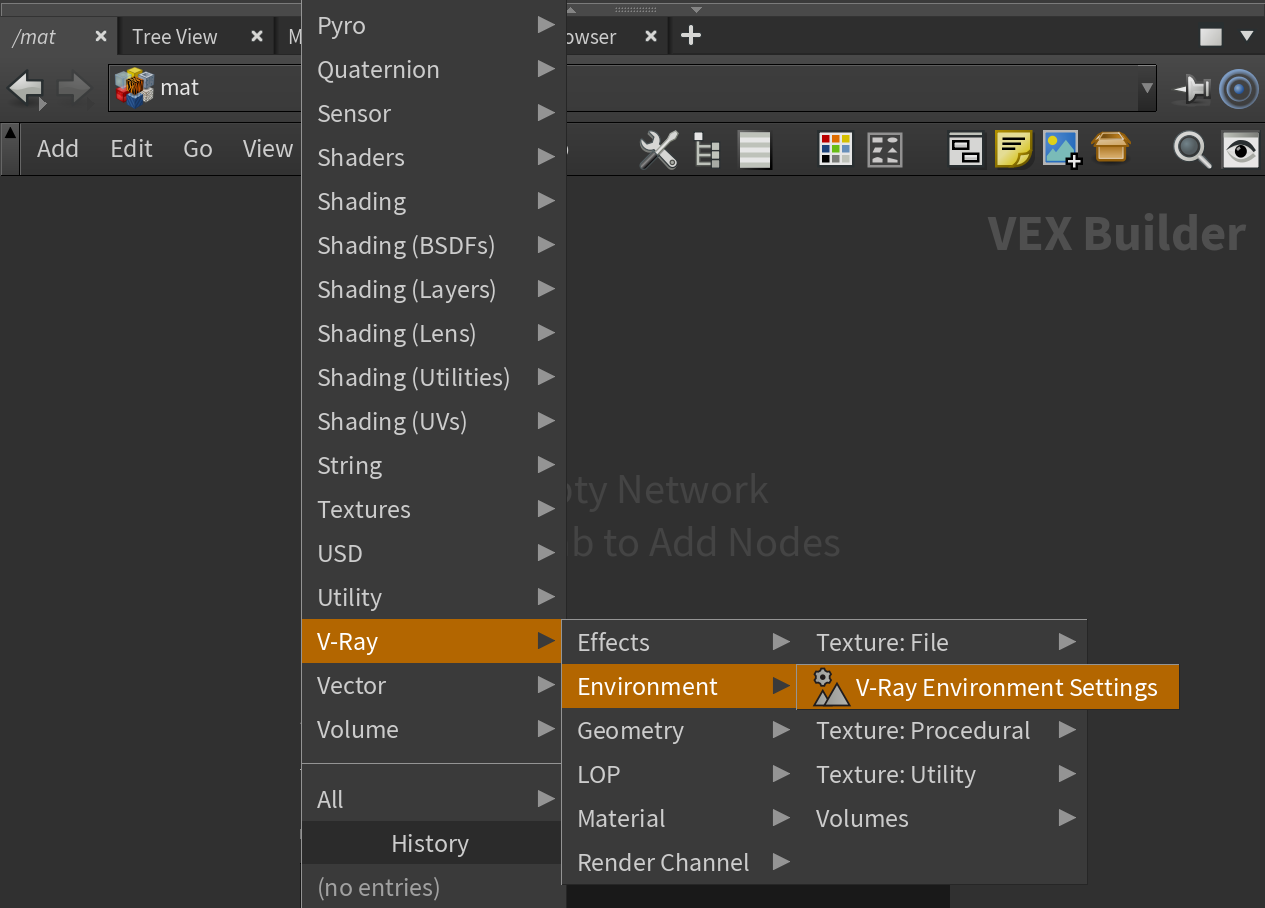Maximize the pane with square icon
This screenshot has width=1265, height=908.
pos(1211,37)
